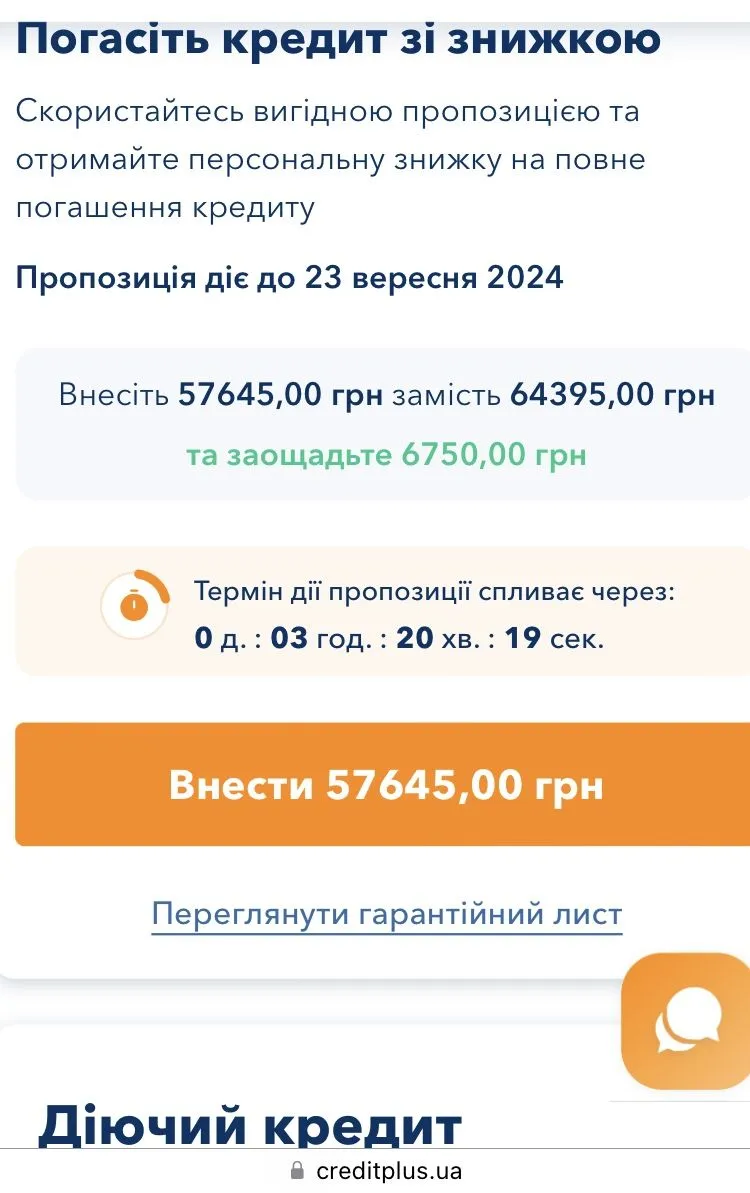Click the original amount 64395,00 грн

coord(612,395)
